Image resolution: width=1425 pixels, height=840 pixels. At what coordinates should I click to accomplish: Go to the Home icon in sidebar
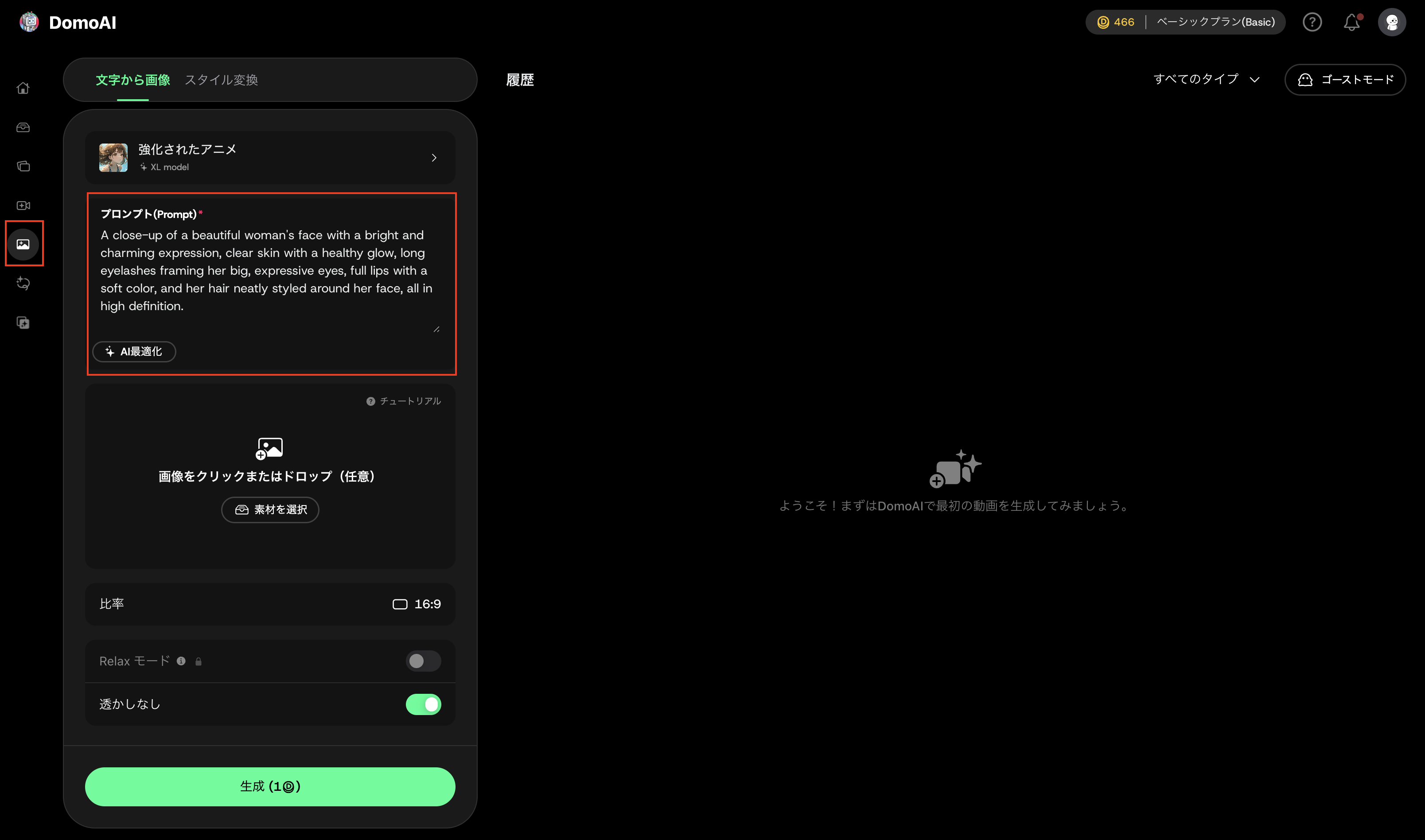click(23, 88)
